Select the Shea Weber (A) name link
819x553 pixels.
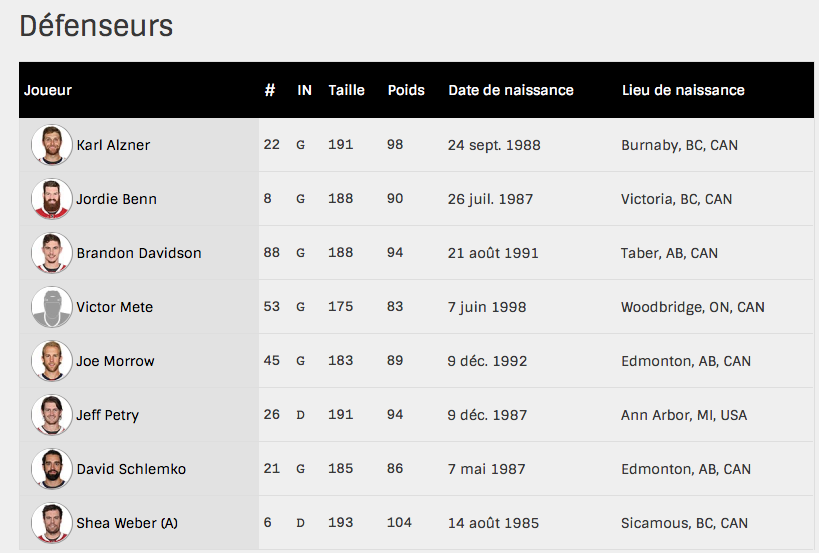pyautogui.click(x=127, y=523)
